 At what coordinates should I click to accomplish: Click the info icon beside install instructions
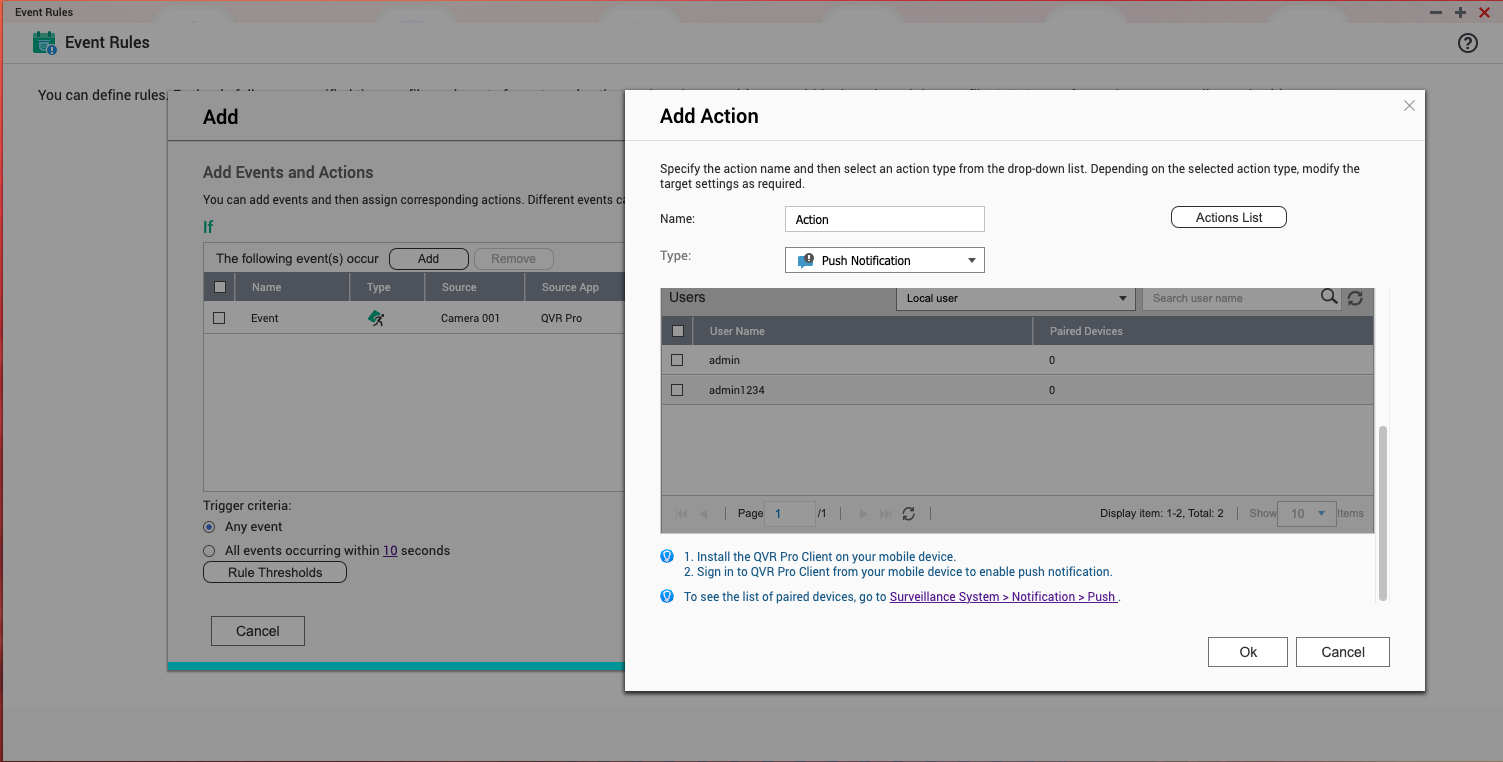667,556
